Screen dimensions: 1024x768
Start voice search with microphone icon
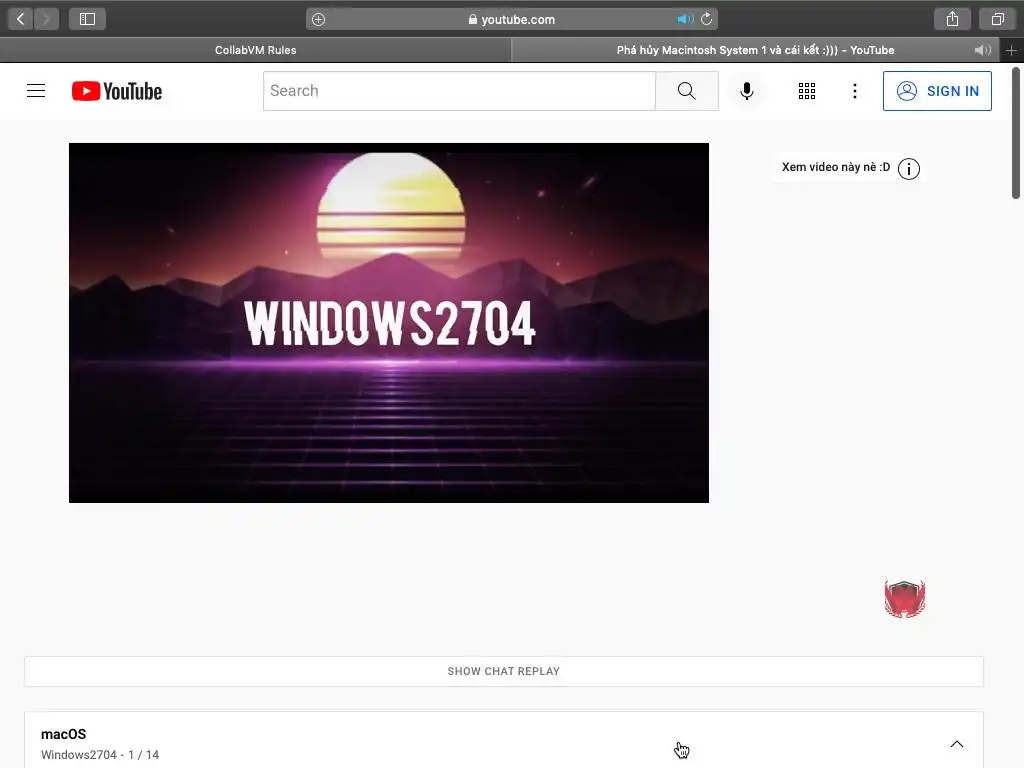pos(746,91)
